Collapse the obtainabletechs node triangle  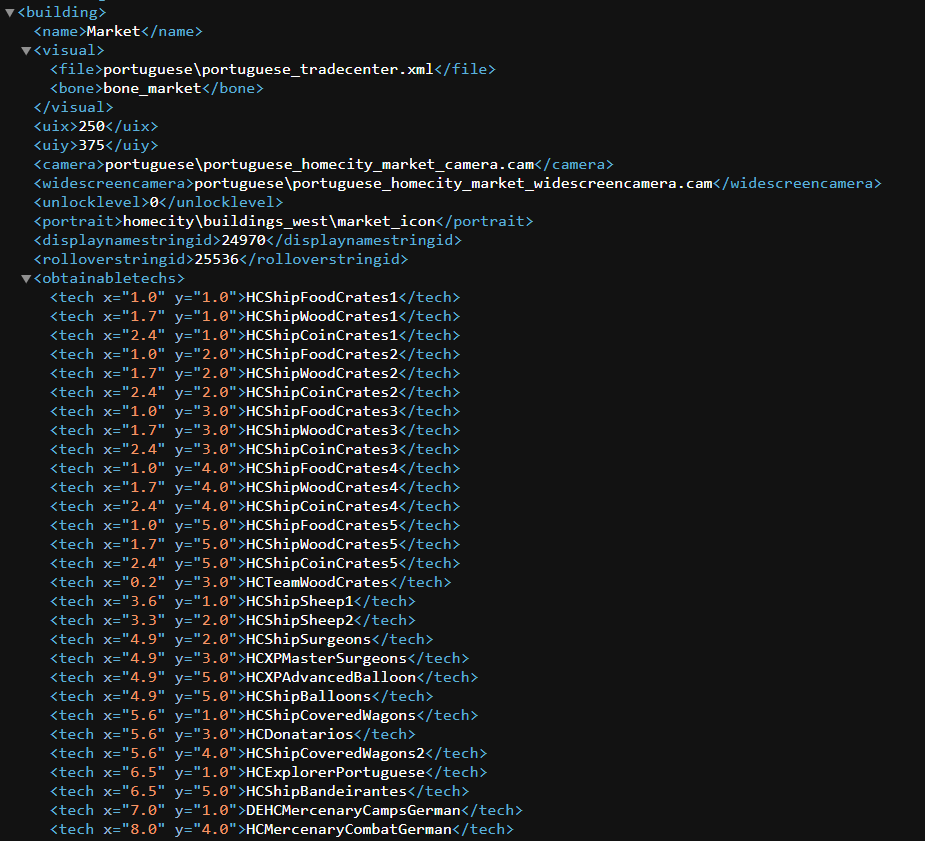(27, 279)
